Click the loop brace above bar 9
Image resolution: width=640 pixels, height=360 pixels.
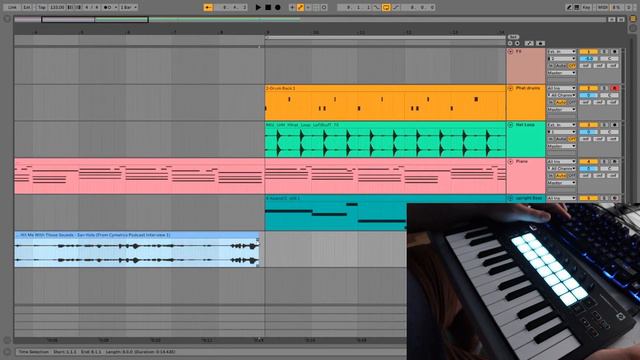click(x=385, y=38)
